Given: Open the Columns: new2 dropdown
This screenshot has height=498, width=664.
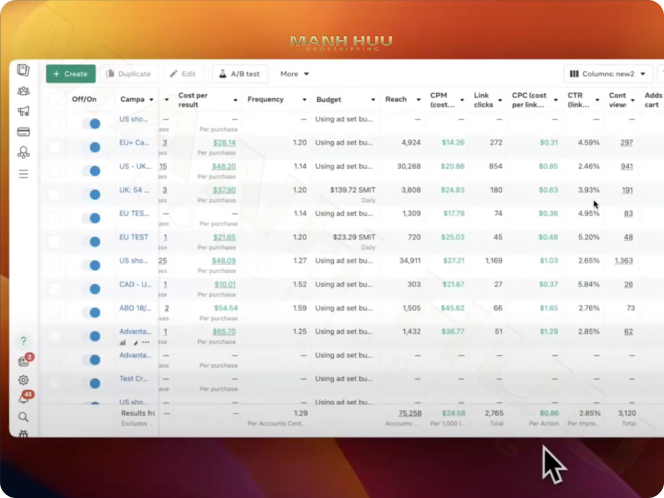Looking at the screenshot, I should point(608,74).
